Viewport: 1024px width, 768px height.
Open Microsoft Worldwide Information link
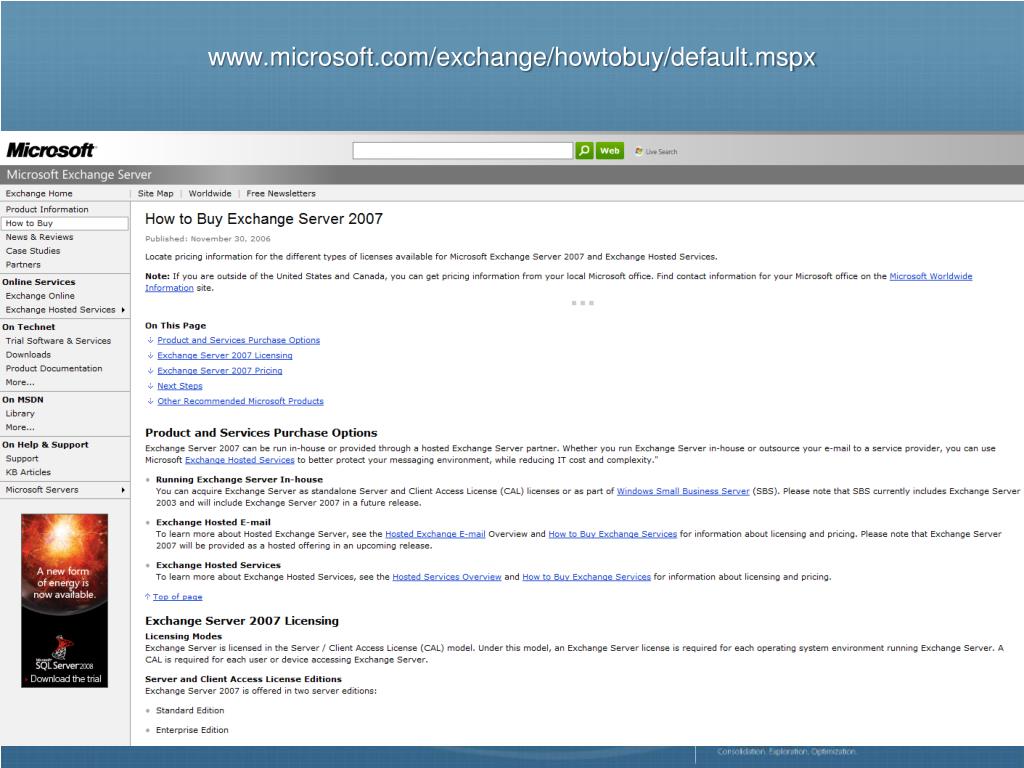pos(930,276)
